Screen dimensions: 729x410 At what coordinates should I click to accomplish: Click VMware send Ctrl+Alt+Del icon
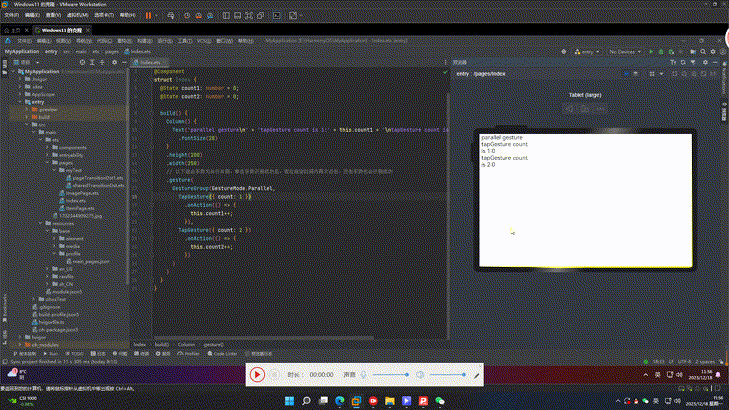[x=171, y=15]
